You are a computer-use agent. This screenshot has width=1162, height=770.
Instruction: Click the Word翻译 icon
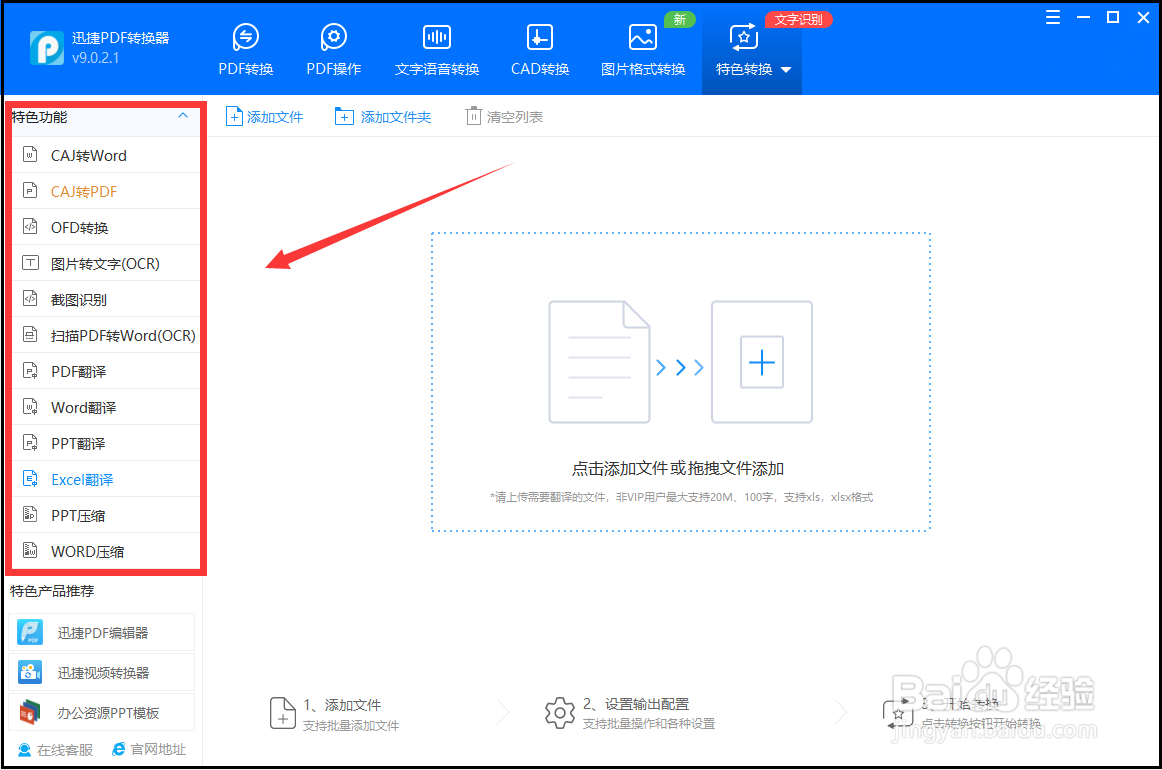[30, 407]
